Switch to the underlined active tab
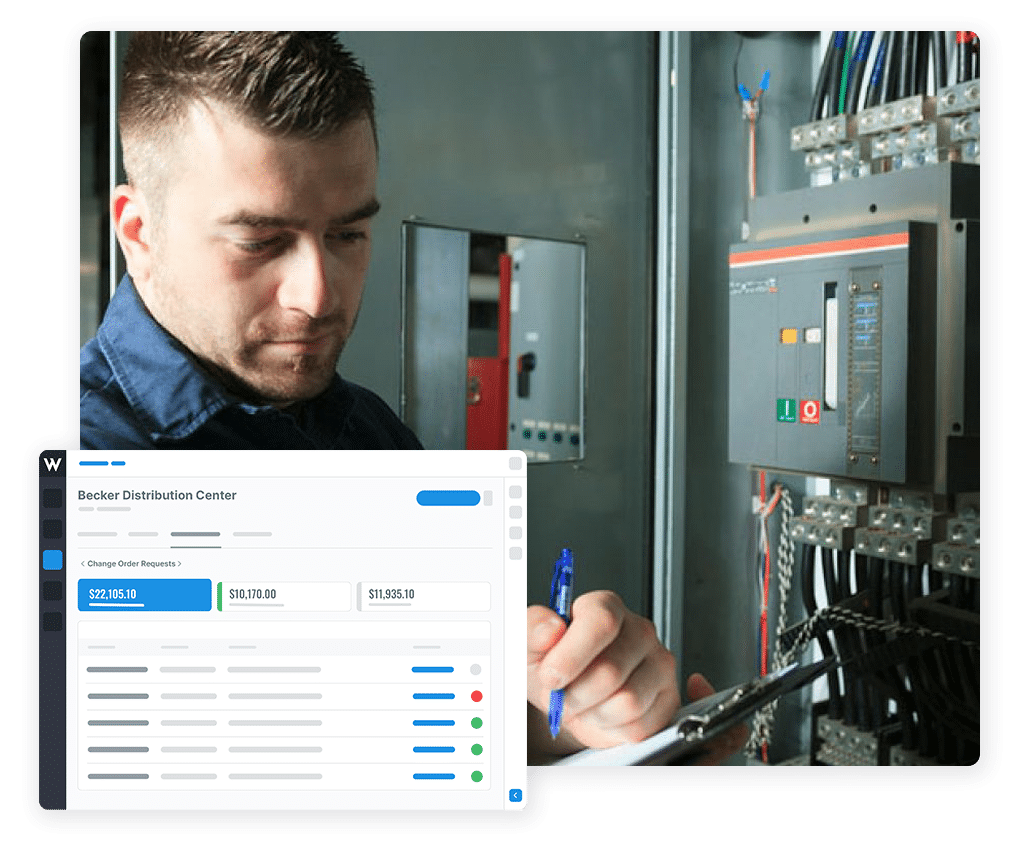Screen dimensions: 1024x845 point(195,535)
